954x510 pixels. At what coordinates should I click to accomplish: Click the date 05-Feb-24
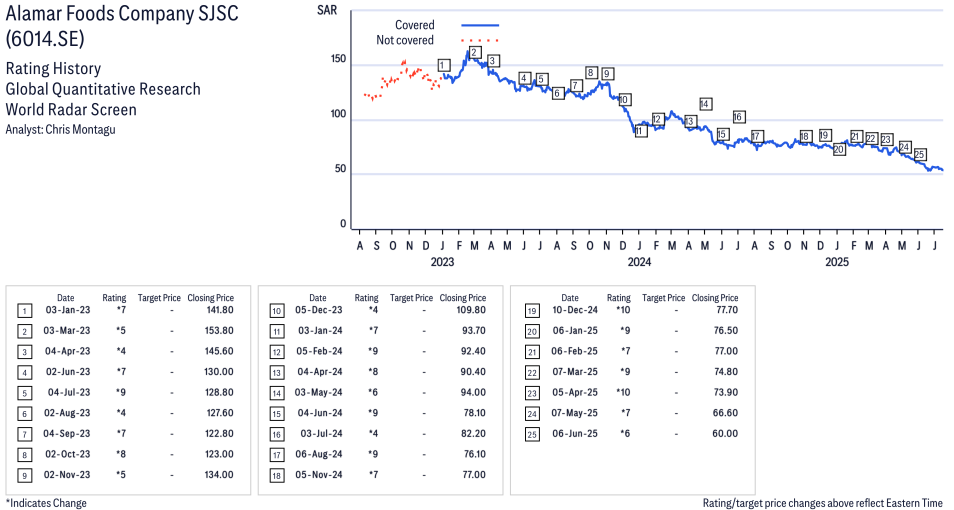click(319, 351)
